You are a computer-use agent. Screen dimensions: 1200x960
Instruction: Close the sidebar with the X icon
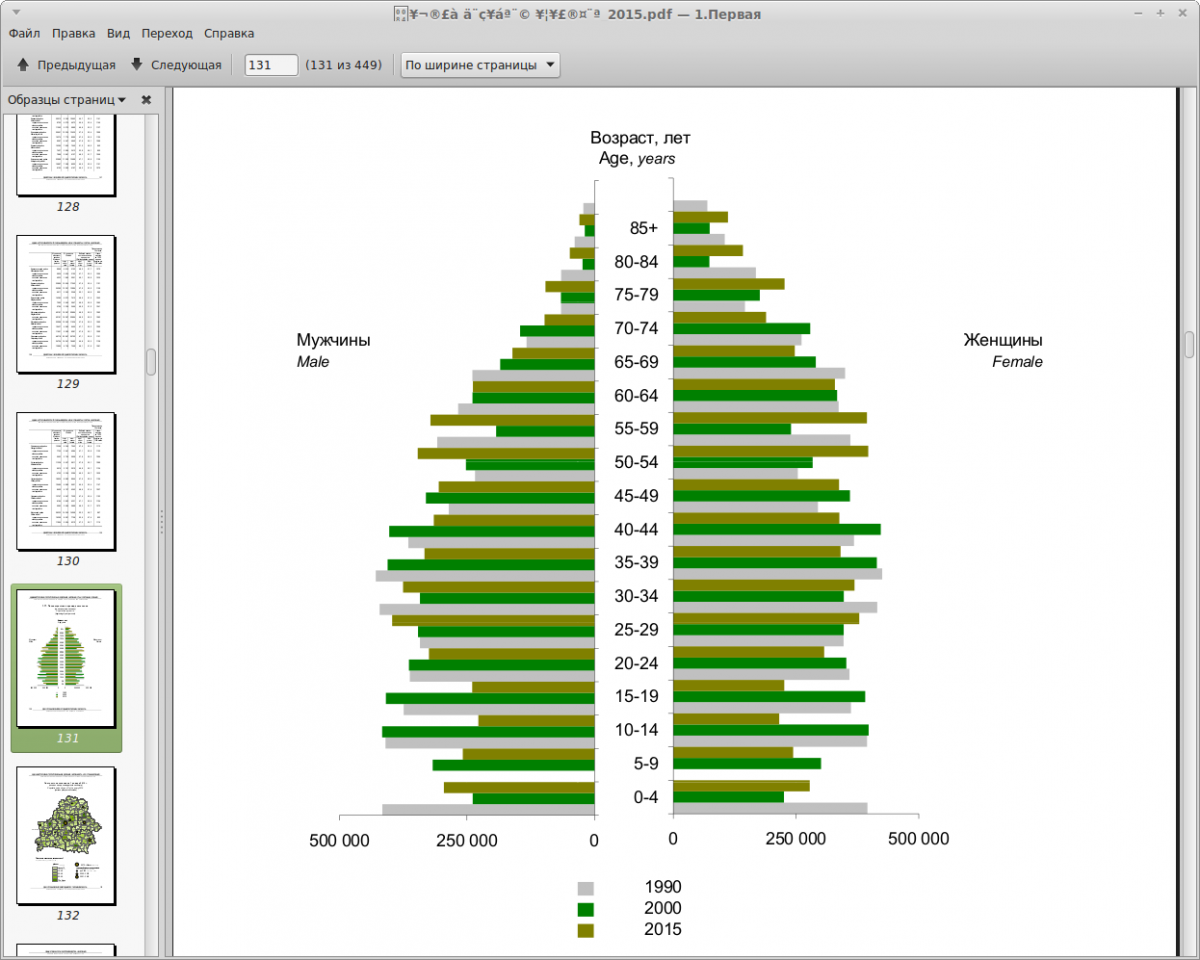(146, 100)
